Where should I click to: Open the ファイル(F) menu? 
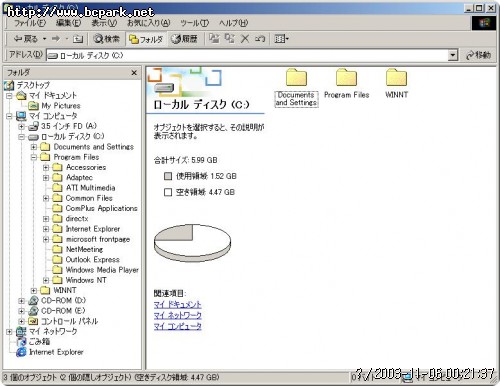click(x=30, y=23)
